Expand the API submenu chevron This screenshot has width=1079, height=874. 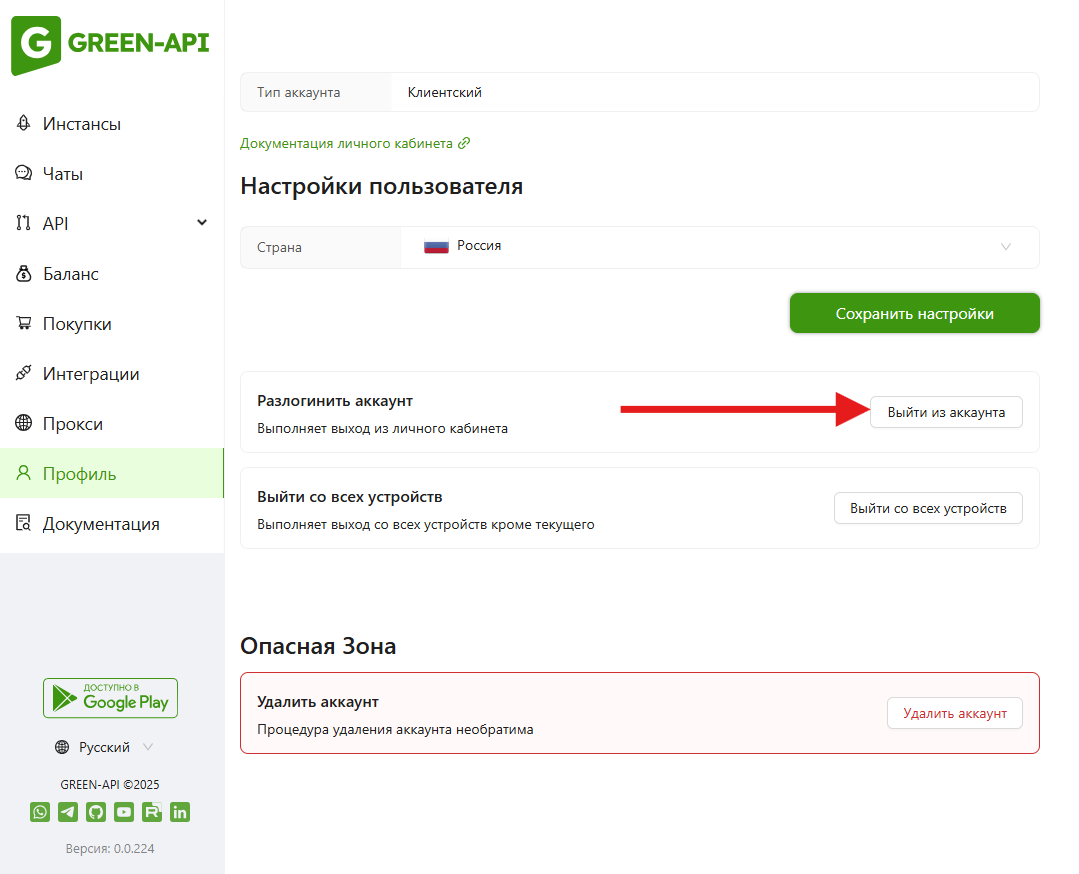[202, 223]
